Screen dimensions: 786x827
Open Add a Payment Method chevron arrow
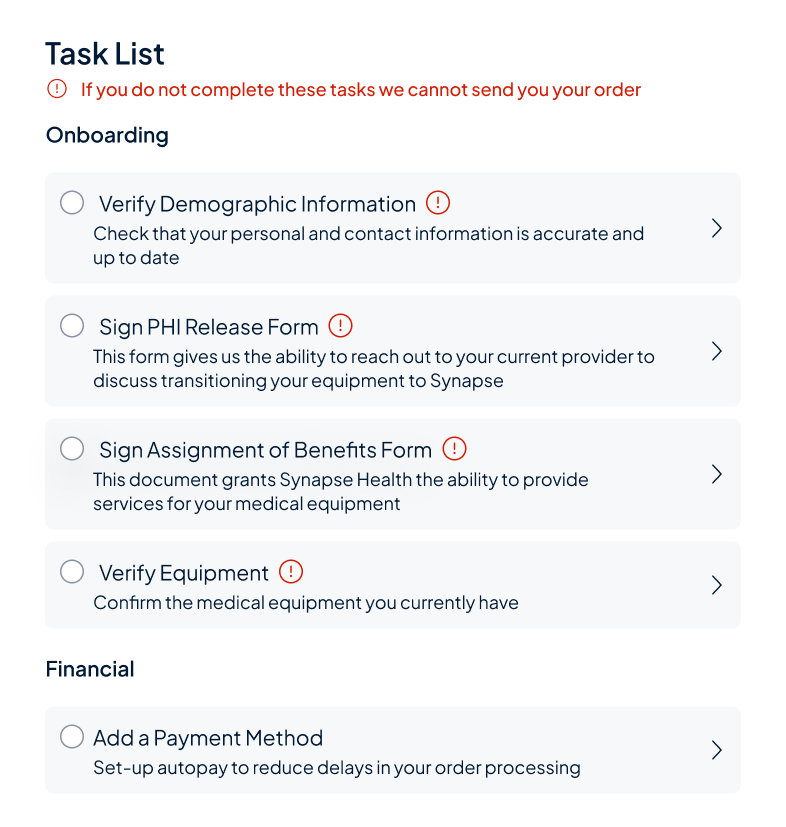click(x=716, y=750)
